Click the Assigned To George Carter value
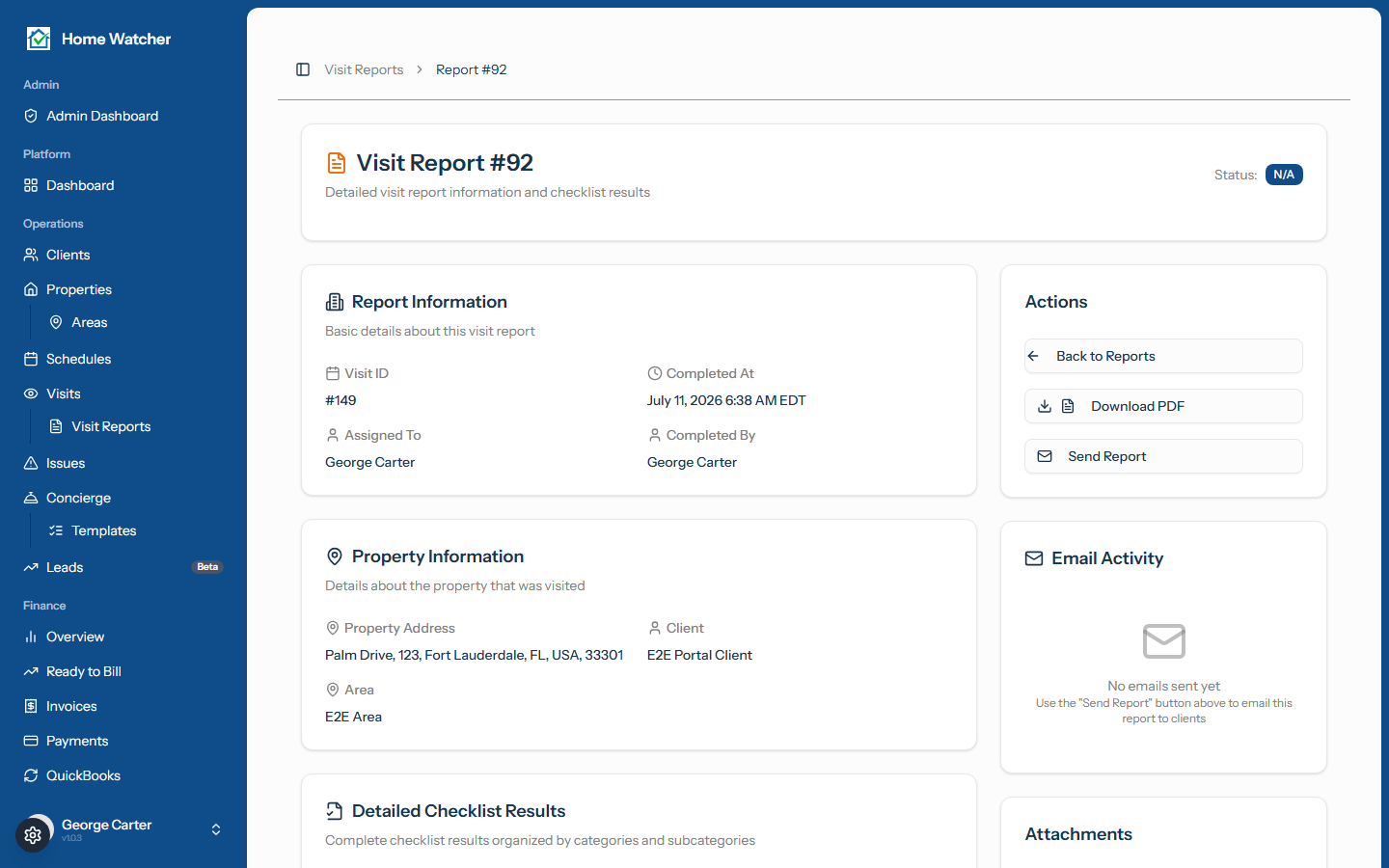Viewport: 1389px width, 868px height. tap(369, 462)
